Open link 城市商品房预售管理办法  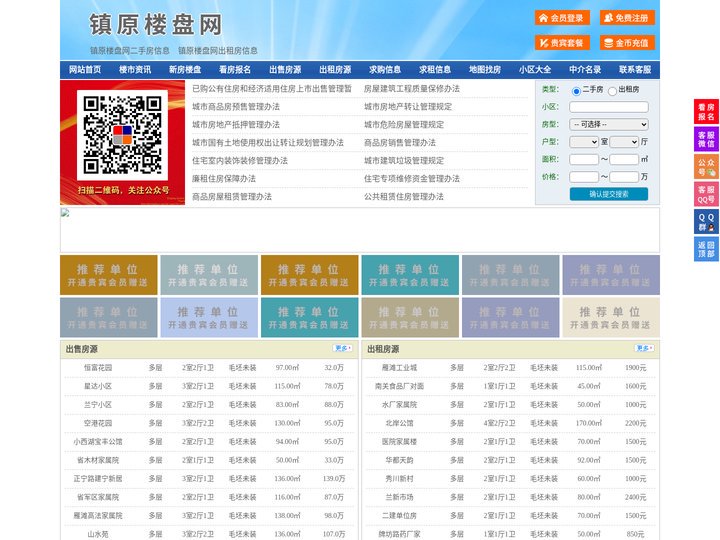(236, 107)
